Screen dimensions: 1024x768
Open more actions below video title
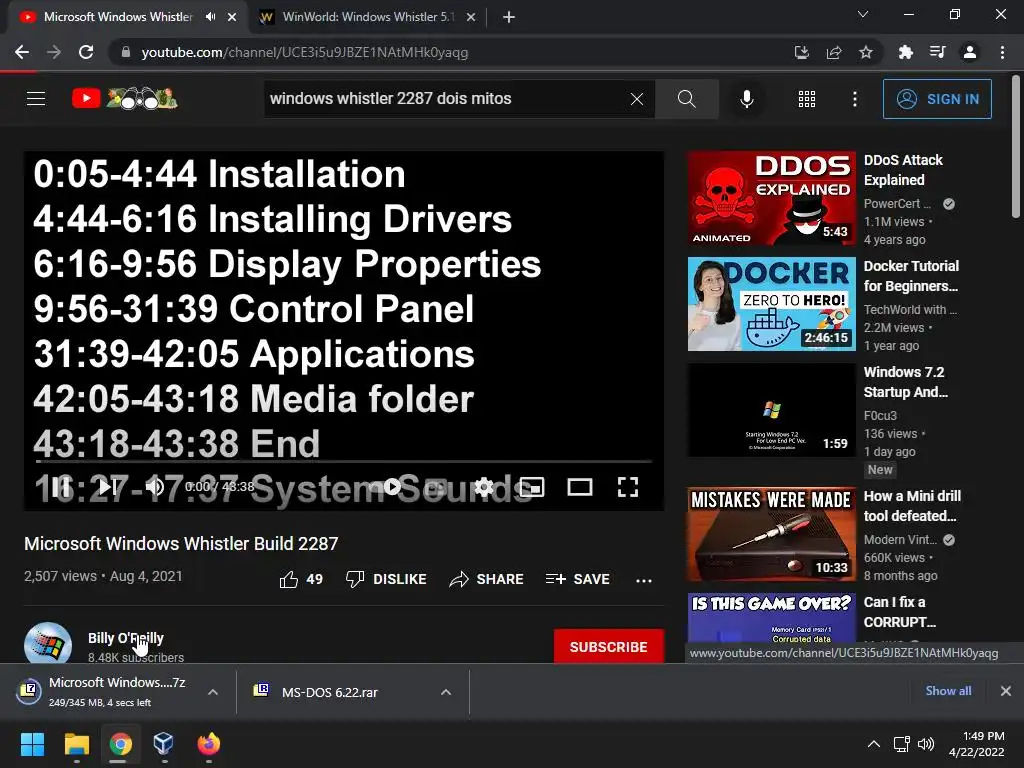(x=644, y=580)
